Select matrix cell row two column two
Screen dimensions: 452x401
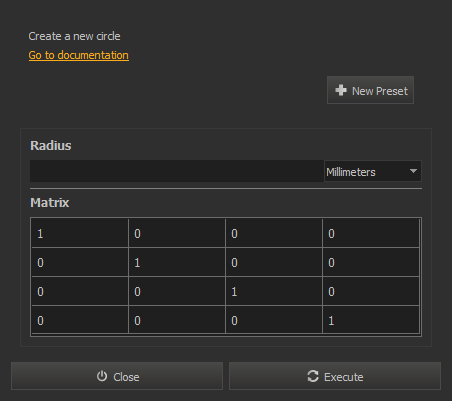click(177, 262)
